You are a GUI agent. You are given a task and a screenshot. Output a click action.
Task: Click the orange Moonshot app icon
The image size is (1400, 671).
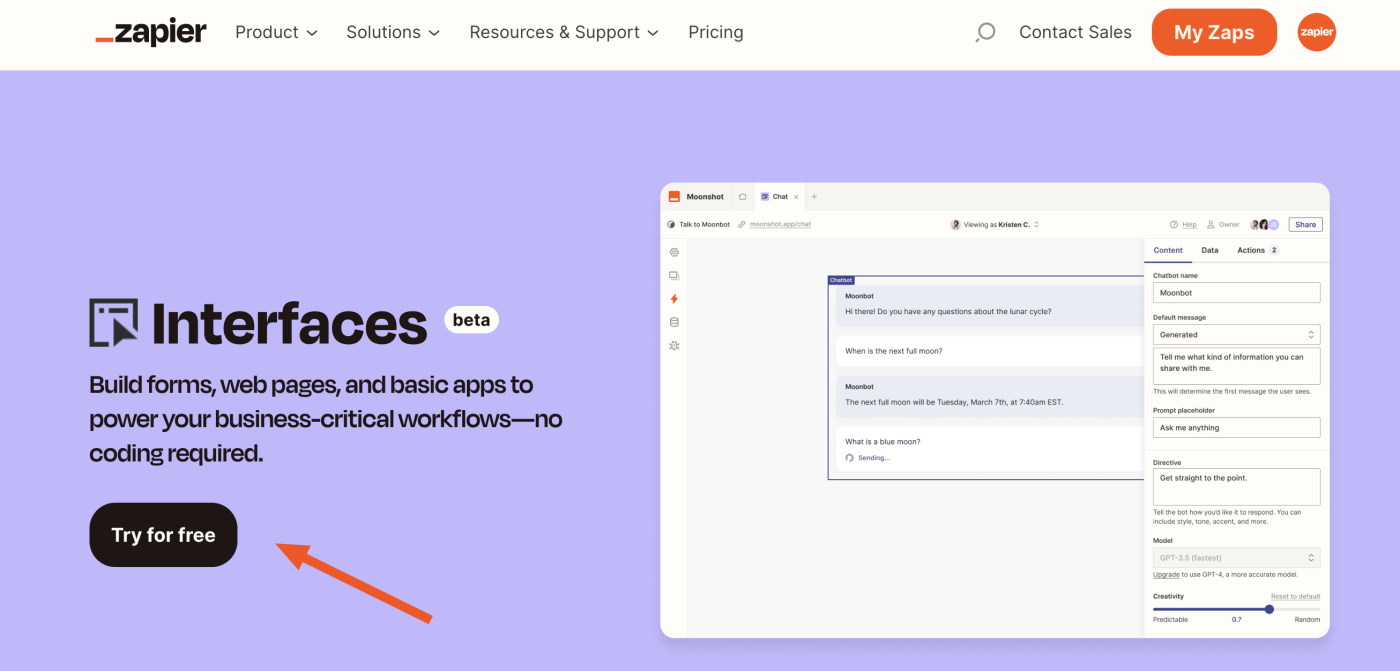675,196
